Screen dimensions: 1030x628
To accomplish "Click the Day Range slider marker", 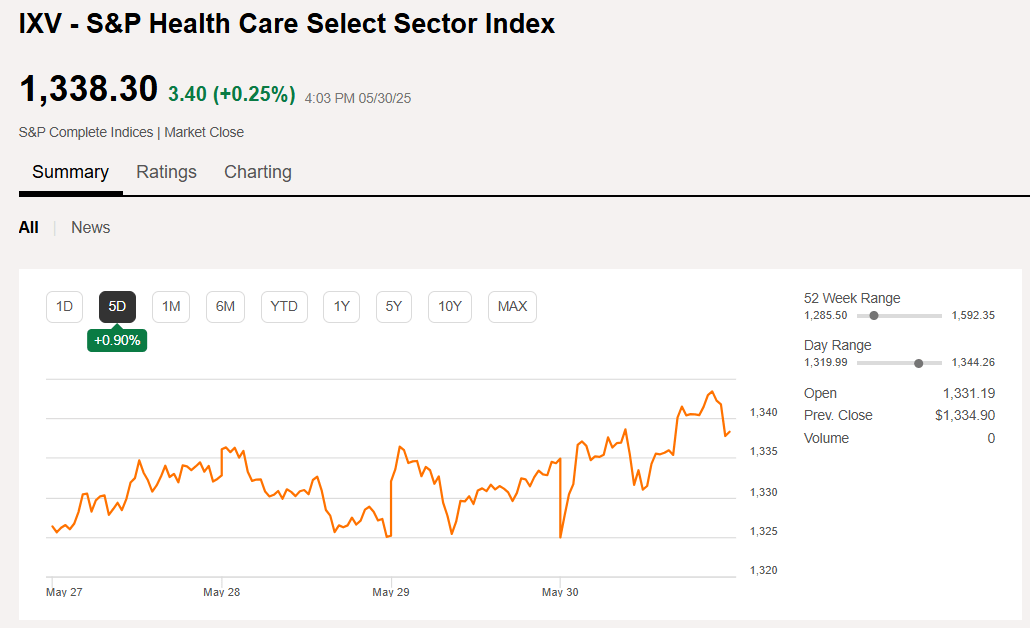I will (919, 363).
